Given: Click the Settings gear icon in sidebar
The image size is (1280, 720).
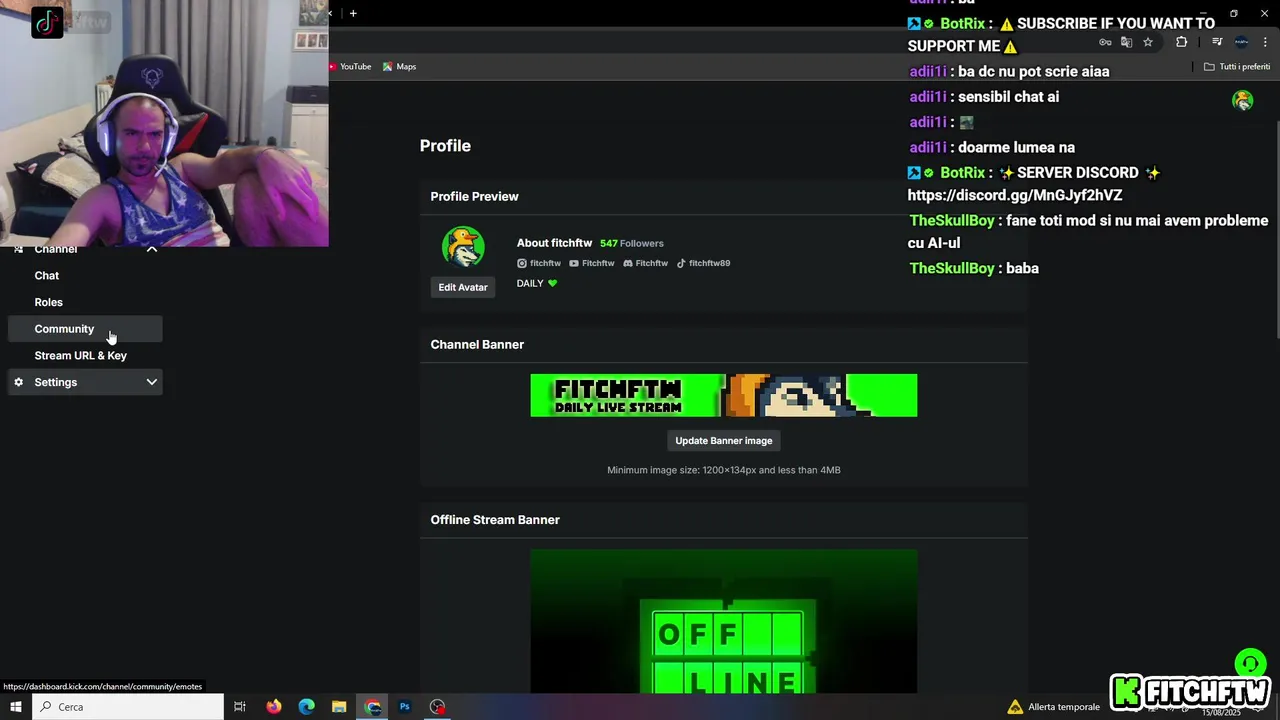Looking at the screenshot, I should click(18, 382).
